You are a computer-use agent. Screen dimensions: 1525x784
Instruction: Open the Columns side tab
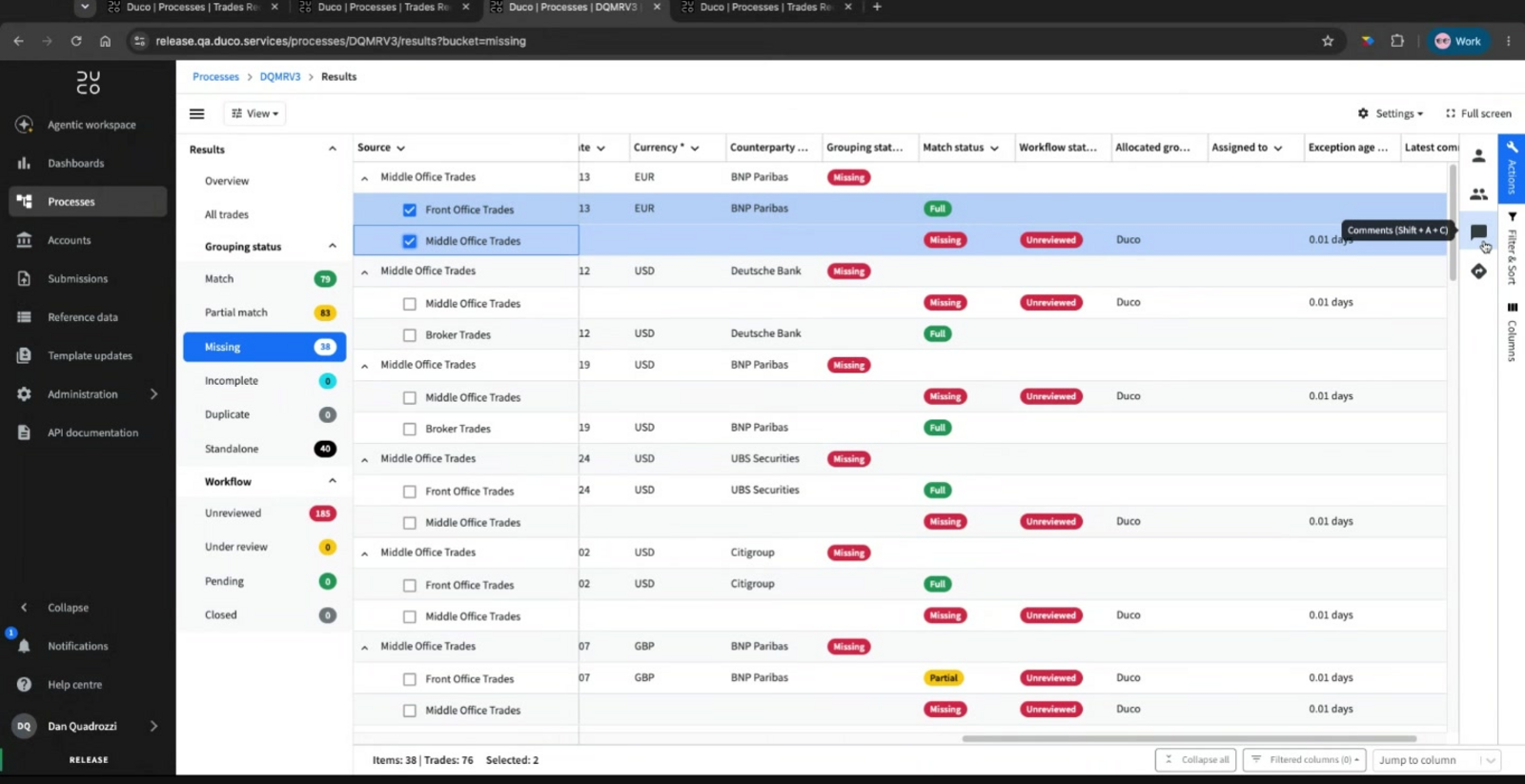tap(1512, 332)
